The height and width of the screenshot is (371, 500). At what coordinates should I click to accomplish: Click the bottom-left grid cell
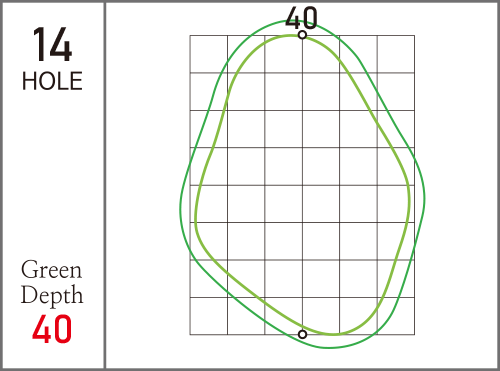coord(209,316)
